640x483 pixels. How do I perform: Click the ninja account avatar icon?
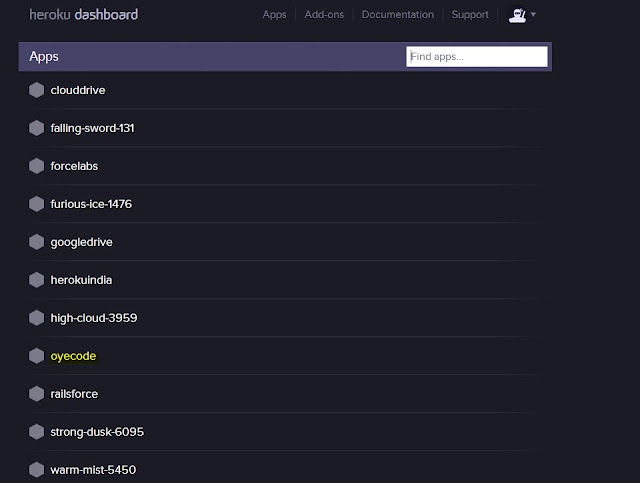click(517, 15)
